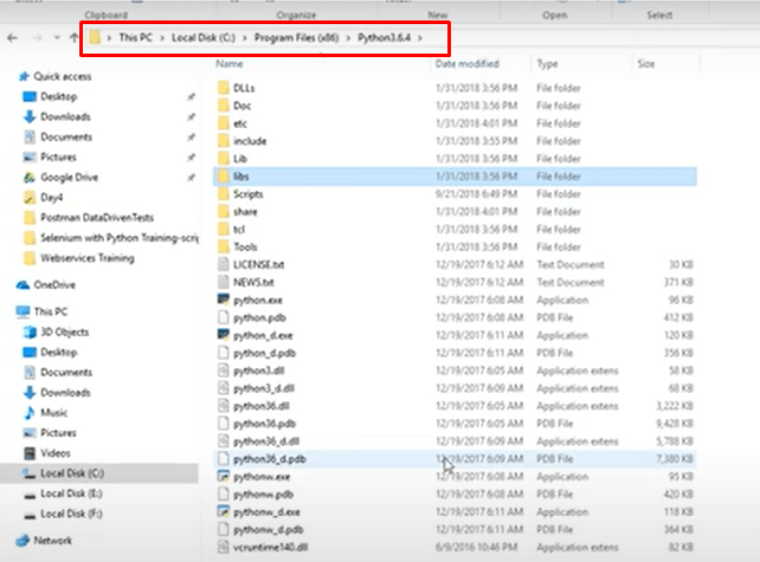Open the recent locations dropdown arrow

pos(57,38)
